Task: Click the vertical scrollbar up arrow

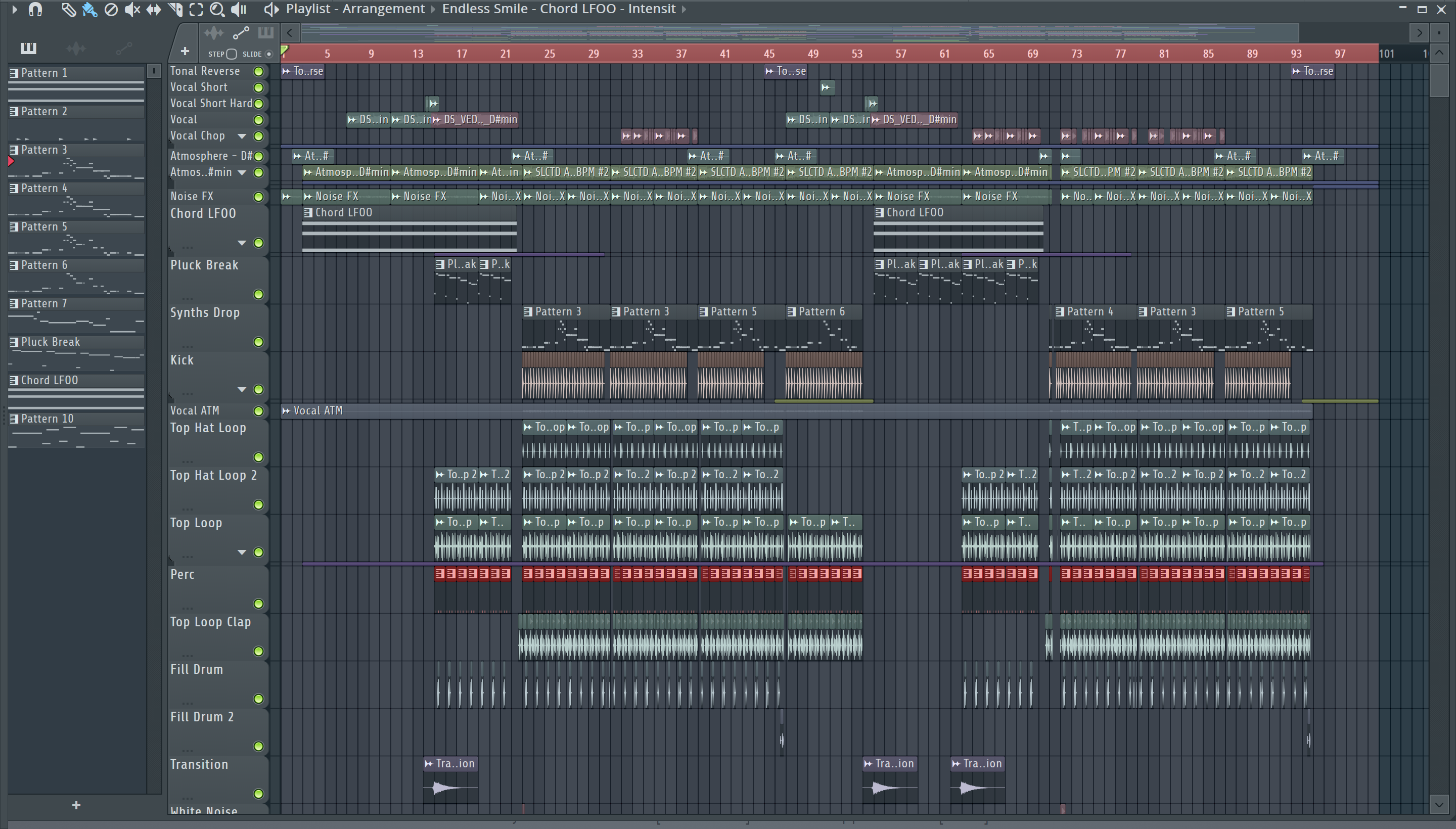Action: coord(1439,54)
